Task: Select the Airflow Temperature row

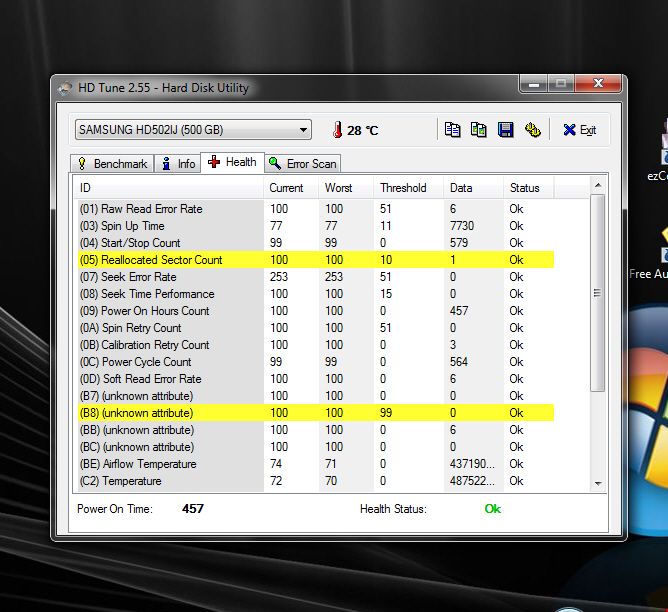Action: [x=316, y=464]
